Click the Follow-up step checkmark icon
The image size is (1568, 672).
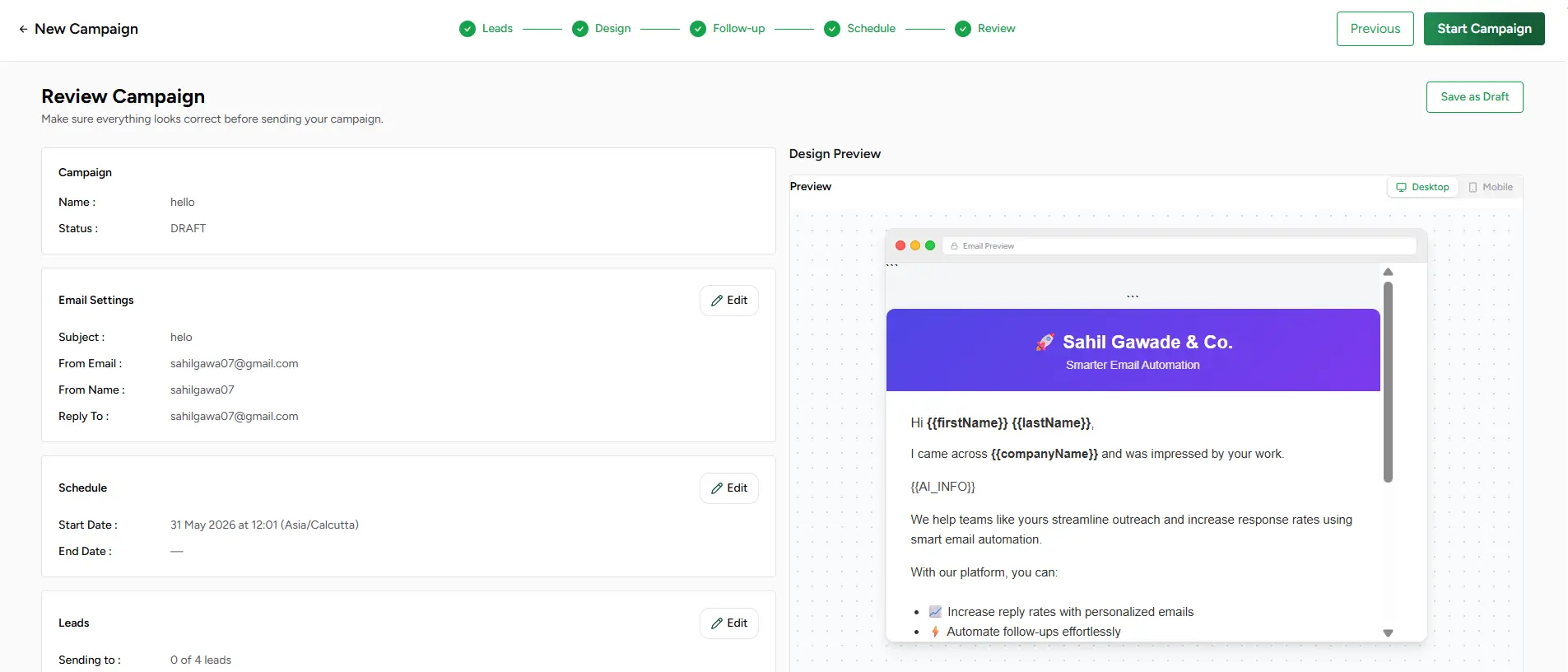(698, 29)
